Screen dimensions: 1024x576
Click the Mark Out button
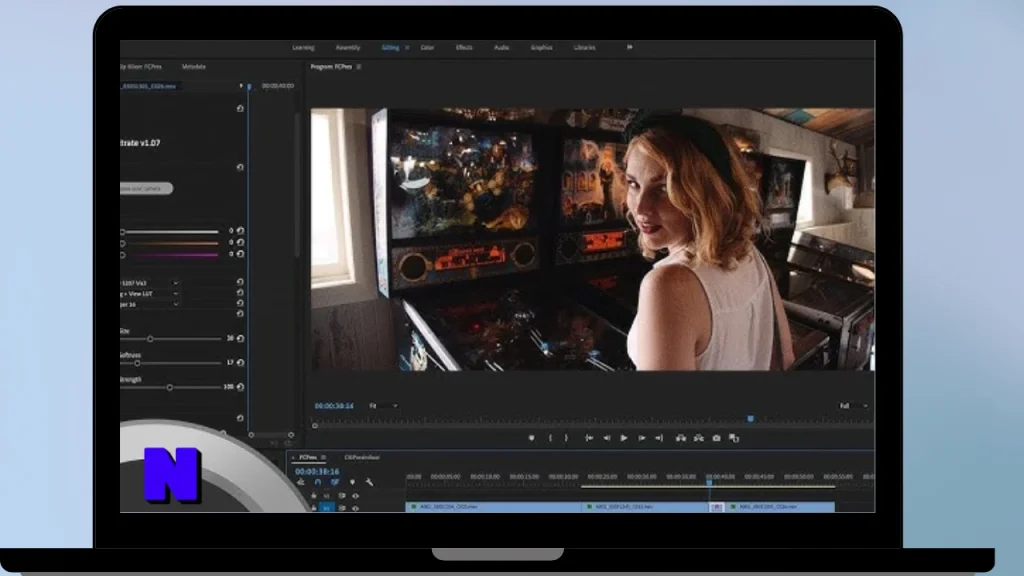[x=566, y=438]
